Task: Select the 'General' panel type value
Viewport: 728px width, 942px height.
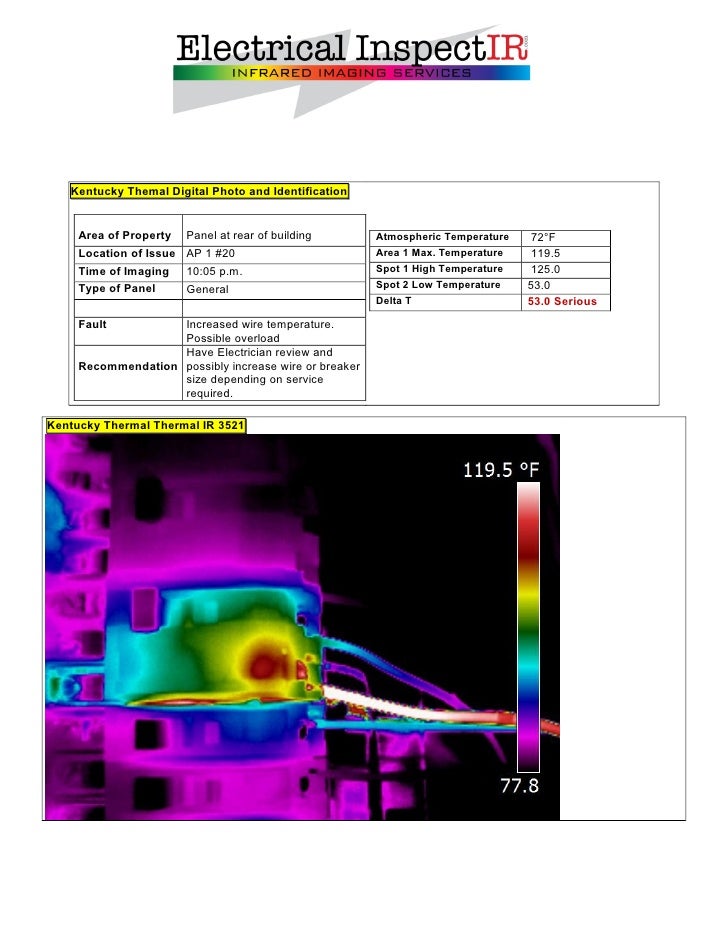Action: tap(207, 290)
